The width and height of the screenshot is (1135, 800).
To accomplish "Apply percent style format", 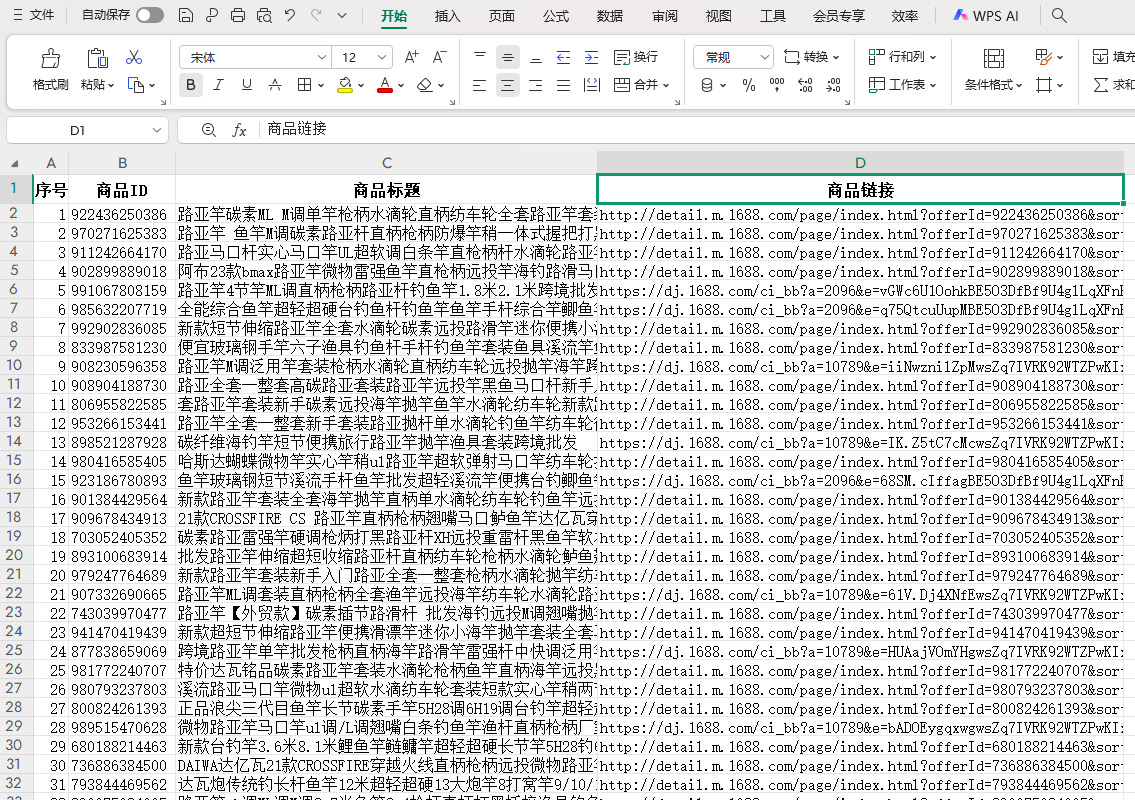I will pos(748,85).
